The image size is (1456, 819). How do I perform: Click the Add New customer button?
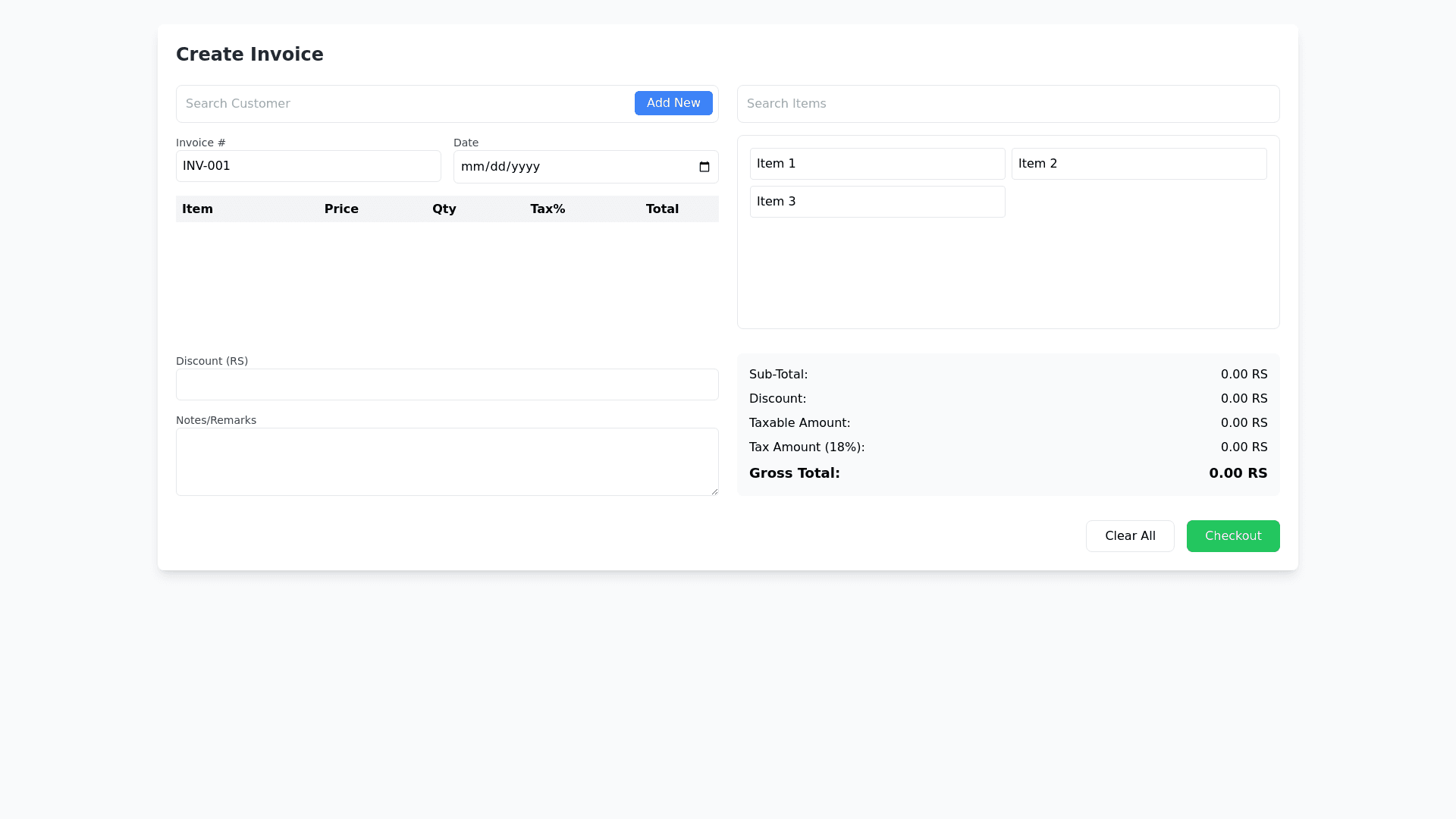pyautogui.click(x=673, y=103)
